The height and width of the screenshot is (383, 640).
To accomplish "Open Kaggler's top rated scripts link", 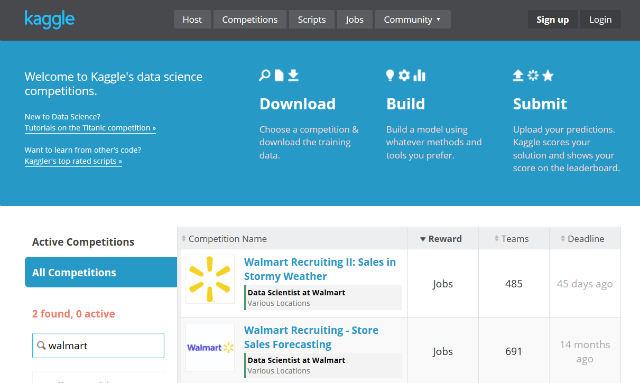I will pos(73,161).
